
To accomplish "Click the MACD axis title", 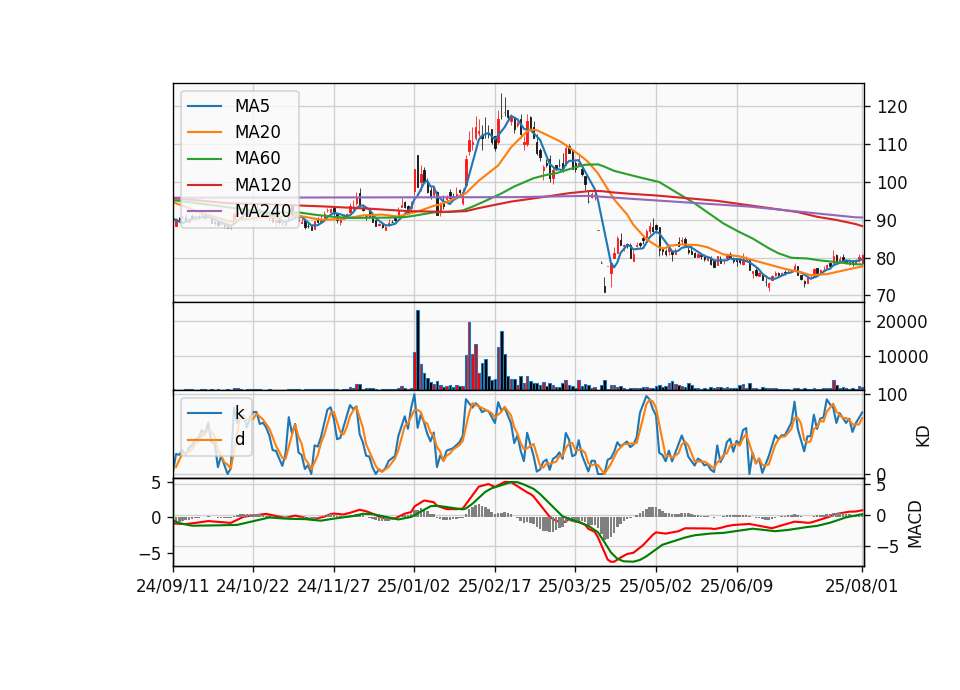I will tap(915, 524).
